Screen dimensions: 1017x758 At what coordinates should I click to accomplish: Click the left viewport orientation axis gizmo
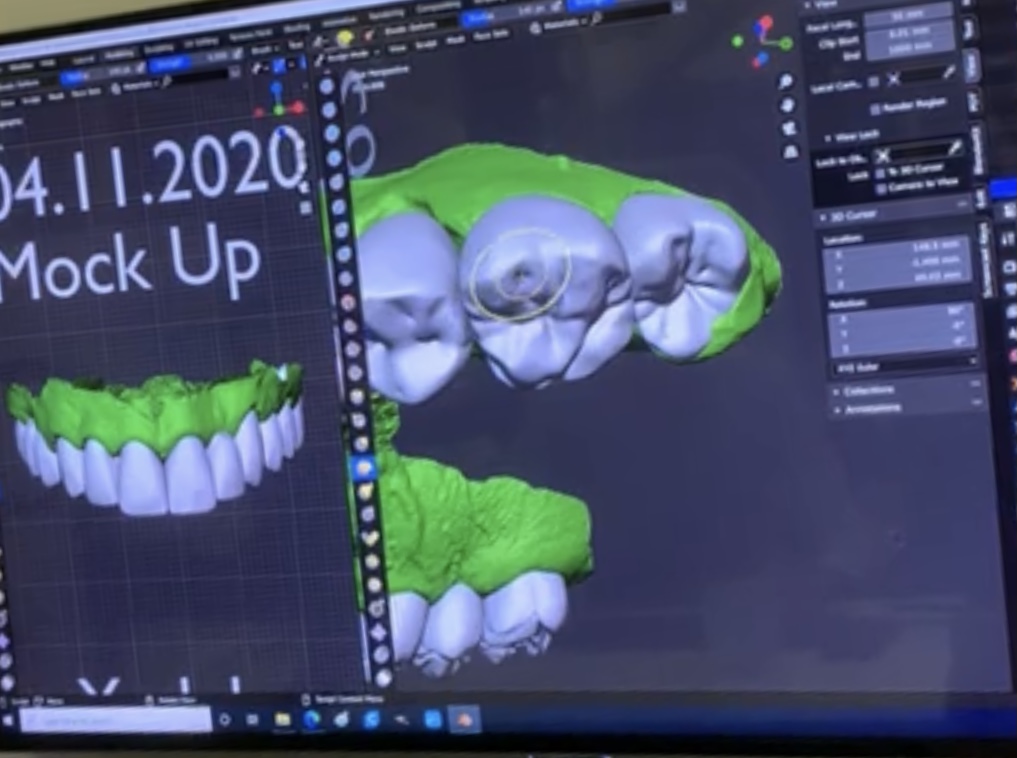[279, 101]
